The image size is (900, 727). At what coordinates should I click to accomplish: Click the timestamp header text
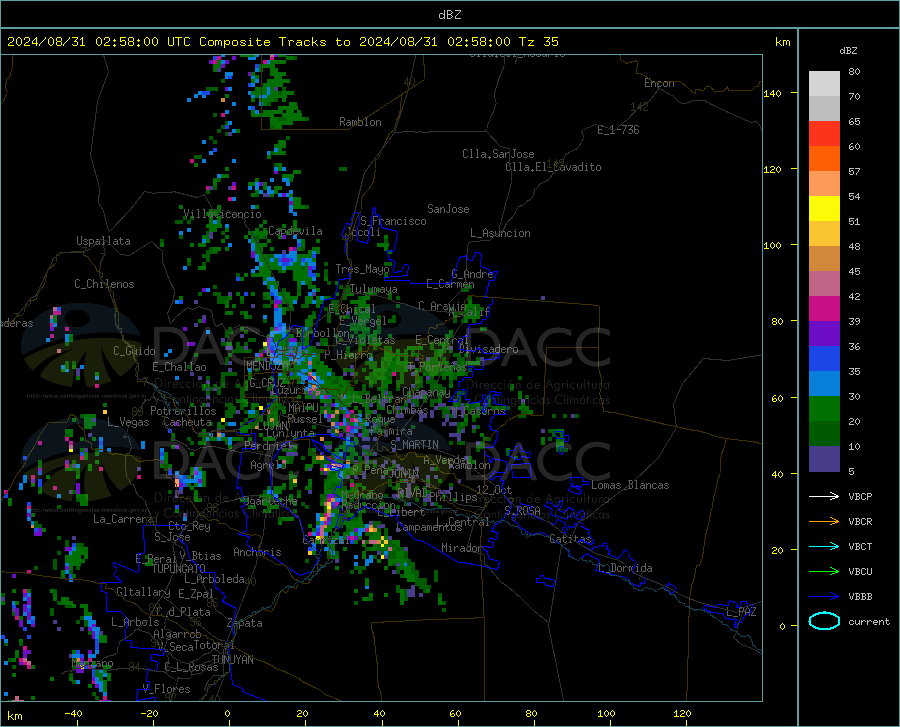283,42
